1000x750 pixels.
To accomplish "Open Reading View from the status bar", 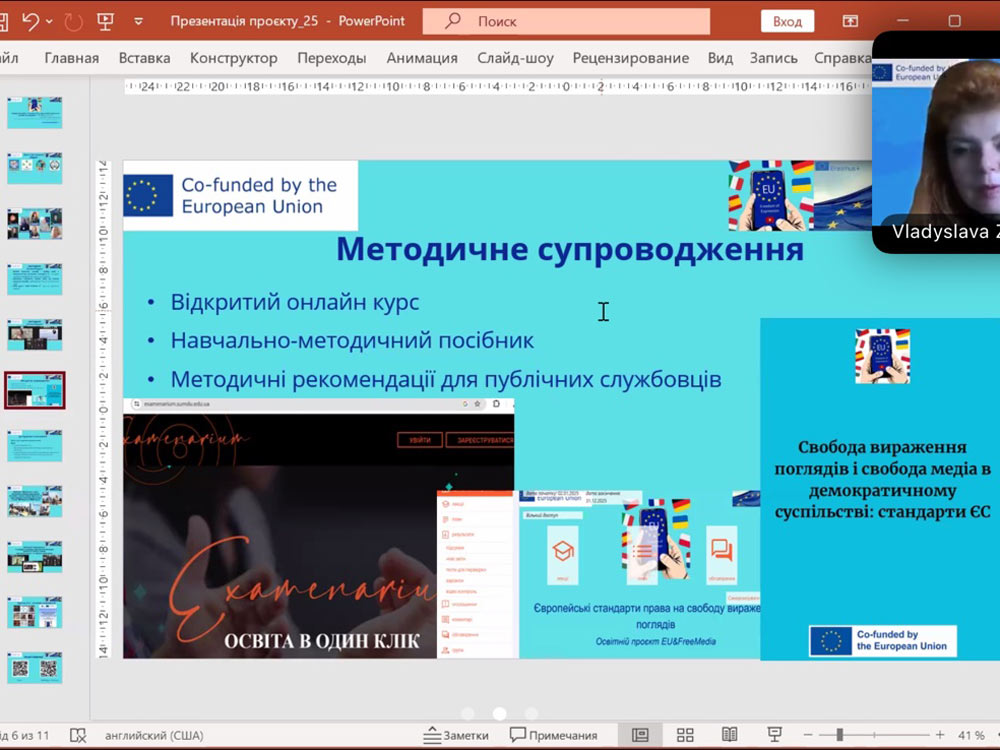I will 729,733.
